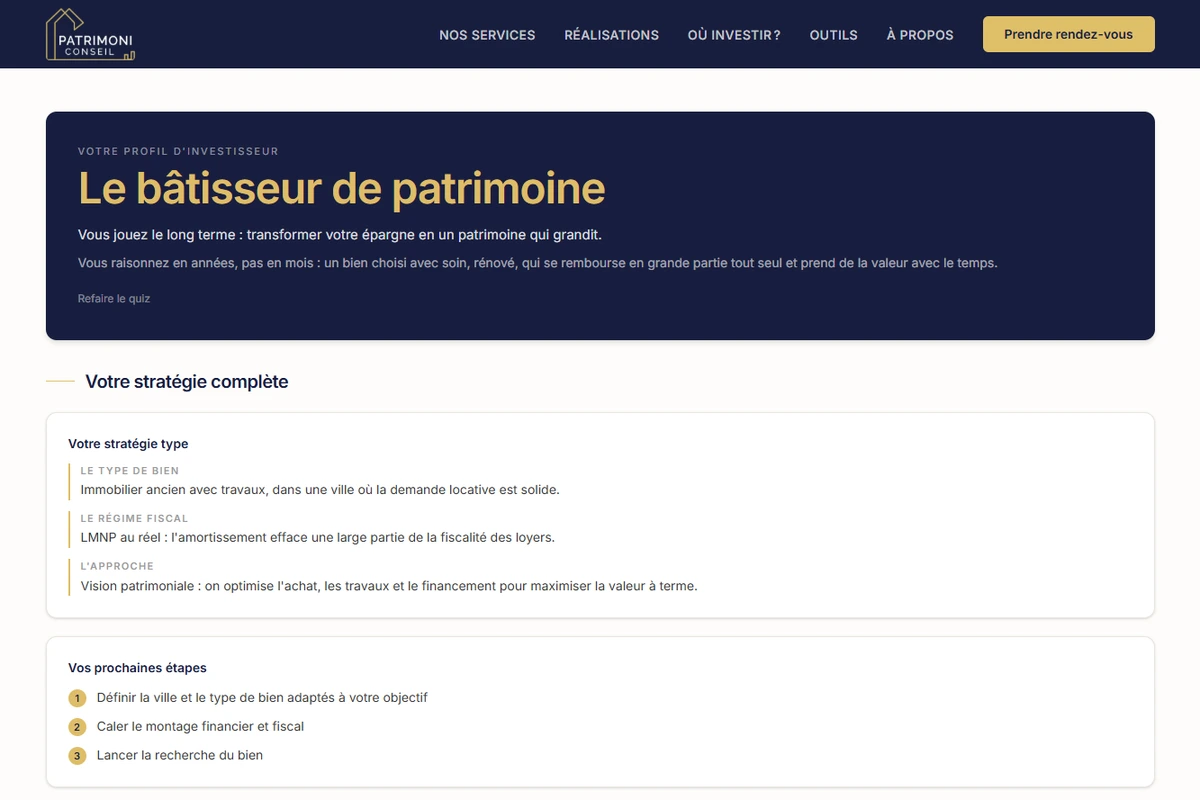
Task: Click the Votre stratégie type title
Action: [x=128, y=443]
